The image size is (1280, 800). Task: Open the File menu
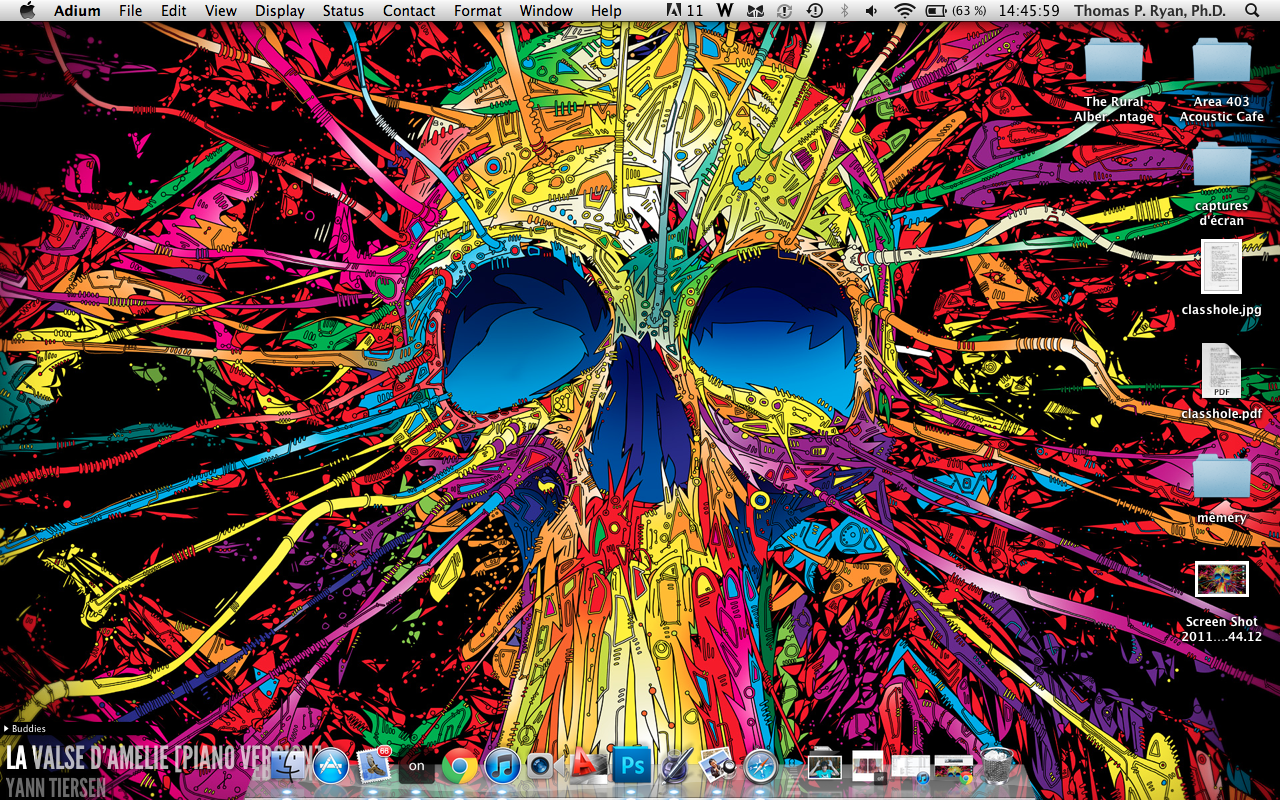130,11
